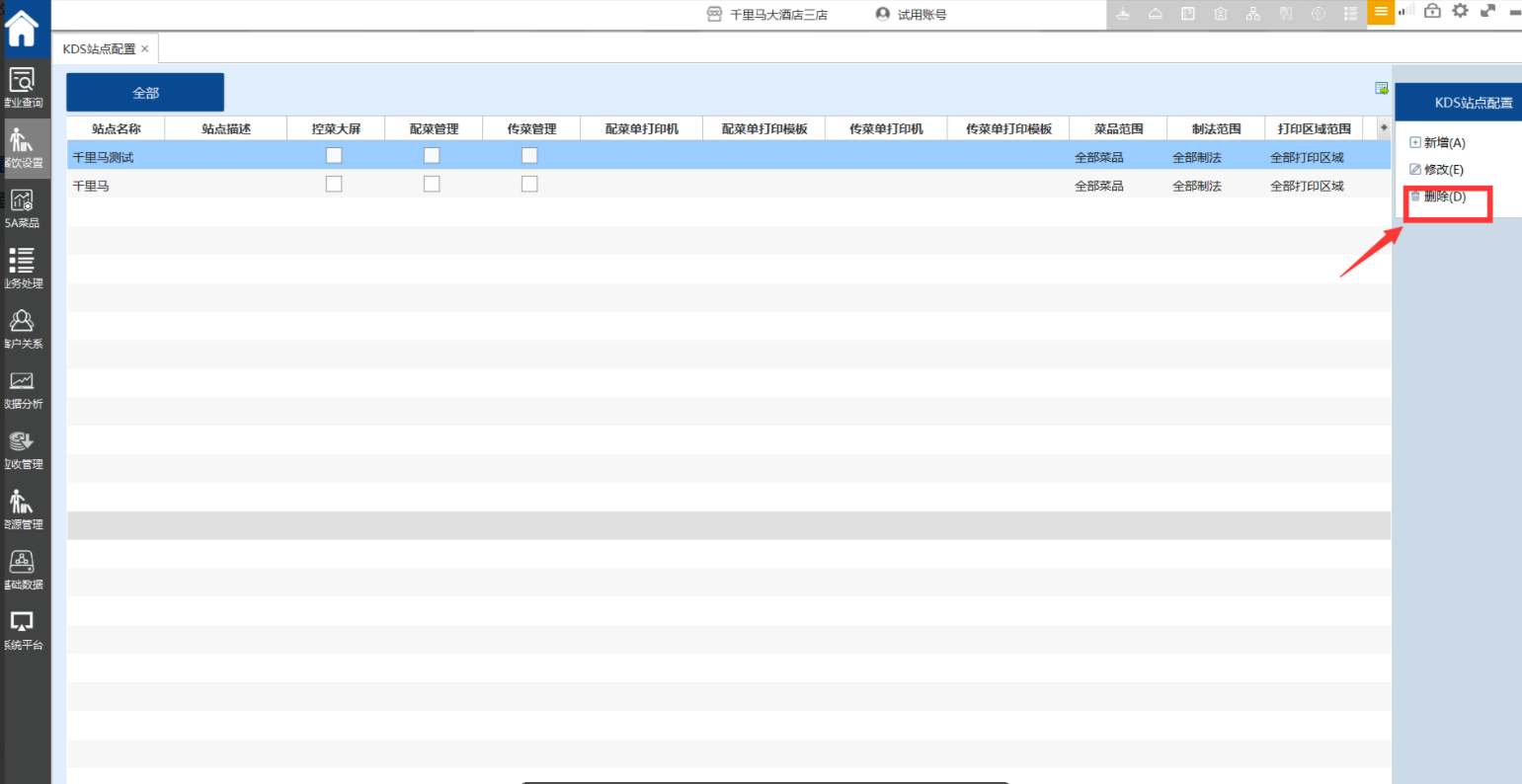Viewport: 1522px width, 784px height.
Task: Open the 5A菜品 sidebar module
Action: point(22,207)
